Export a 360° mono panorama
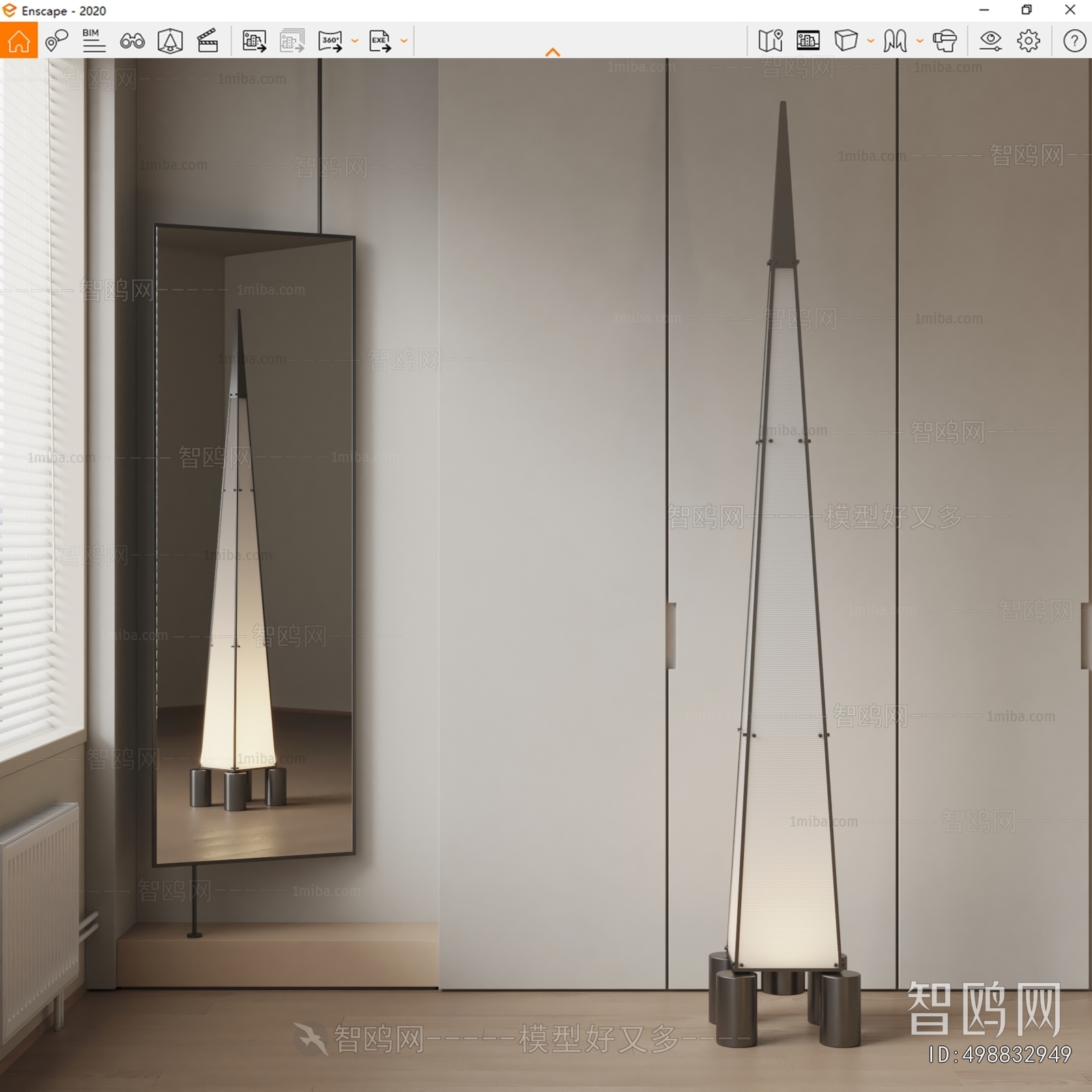Screen dimensions: 1092x1092 [330, 41]
